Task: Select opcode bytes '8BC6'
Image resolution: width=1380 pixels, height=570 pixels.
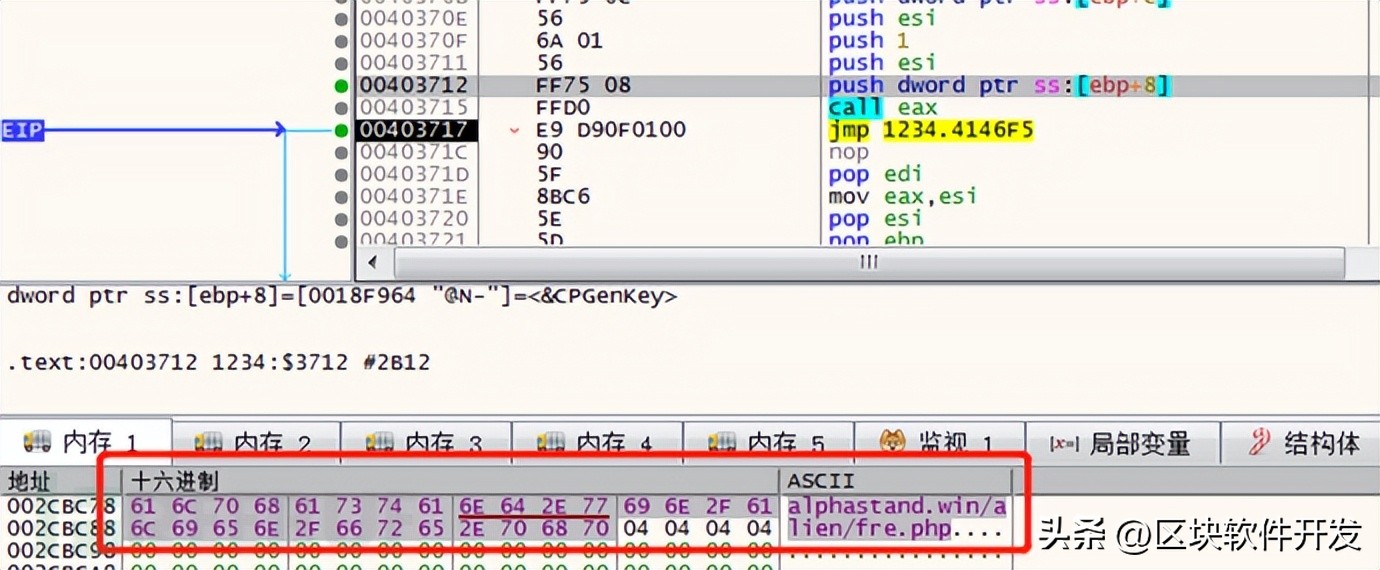Action: click(563, 197)
